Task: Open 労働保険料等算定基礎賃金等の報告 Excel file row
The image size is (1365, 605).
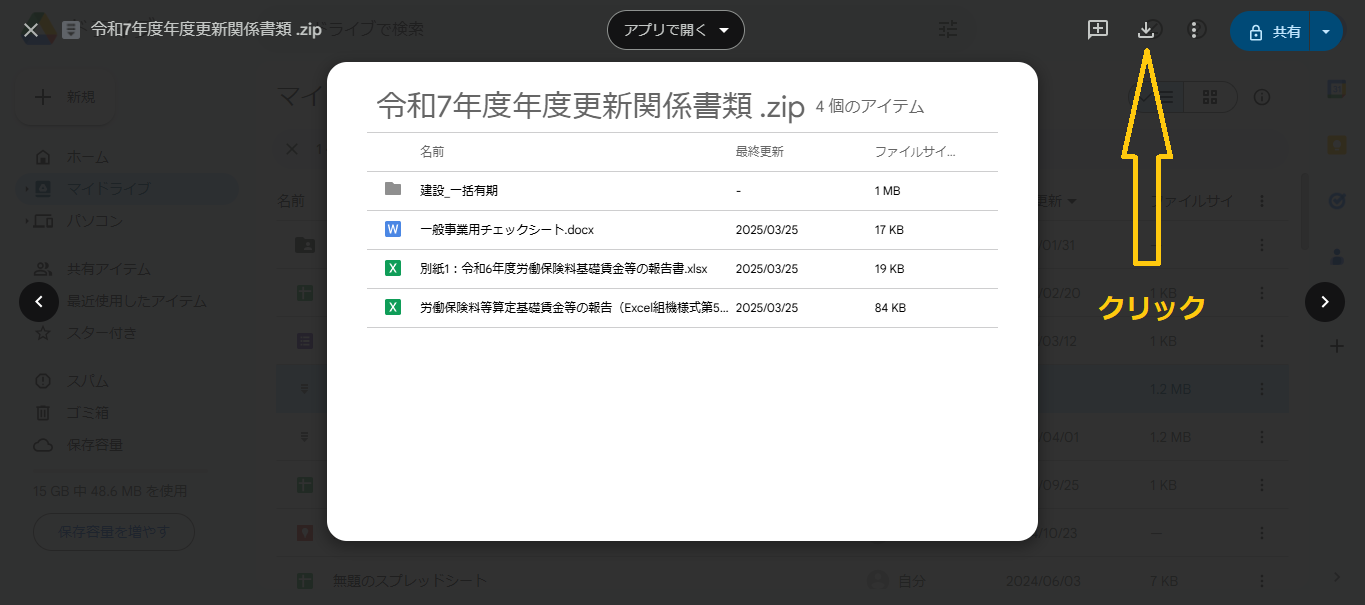Action: (682, 307)
